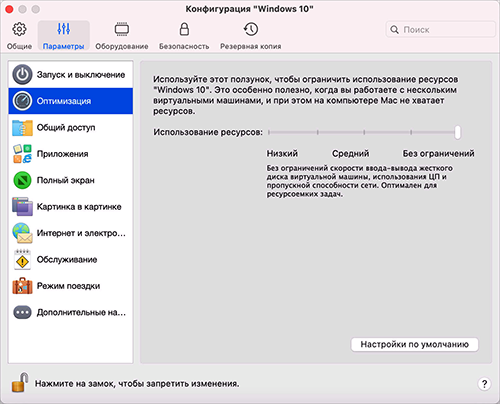The height and width of the screenshot is (404, 500).
Task: Click the green Полный экран icon
Action: (22, 180)
